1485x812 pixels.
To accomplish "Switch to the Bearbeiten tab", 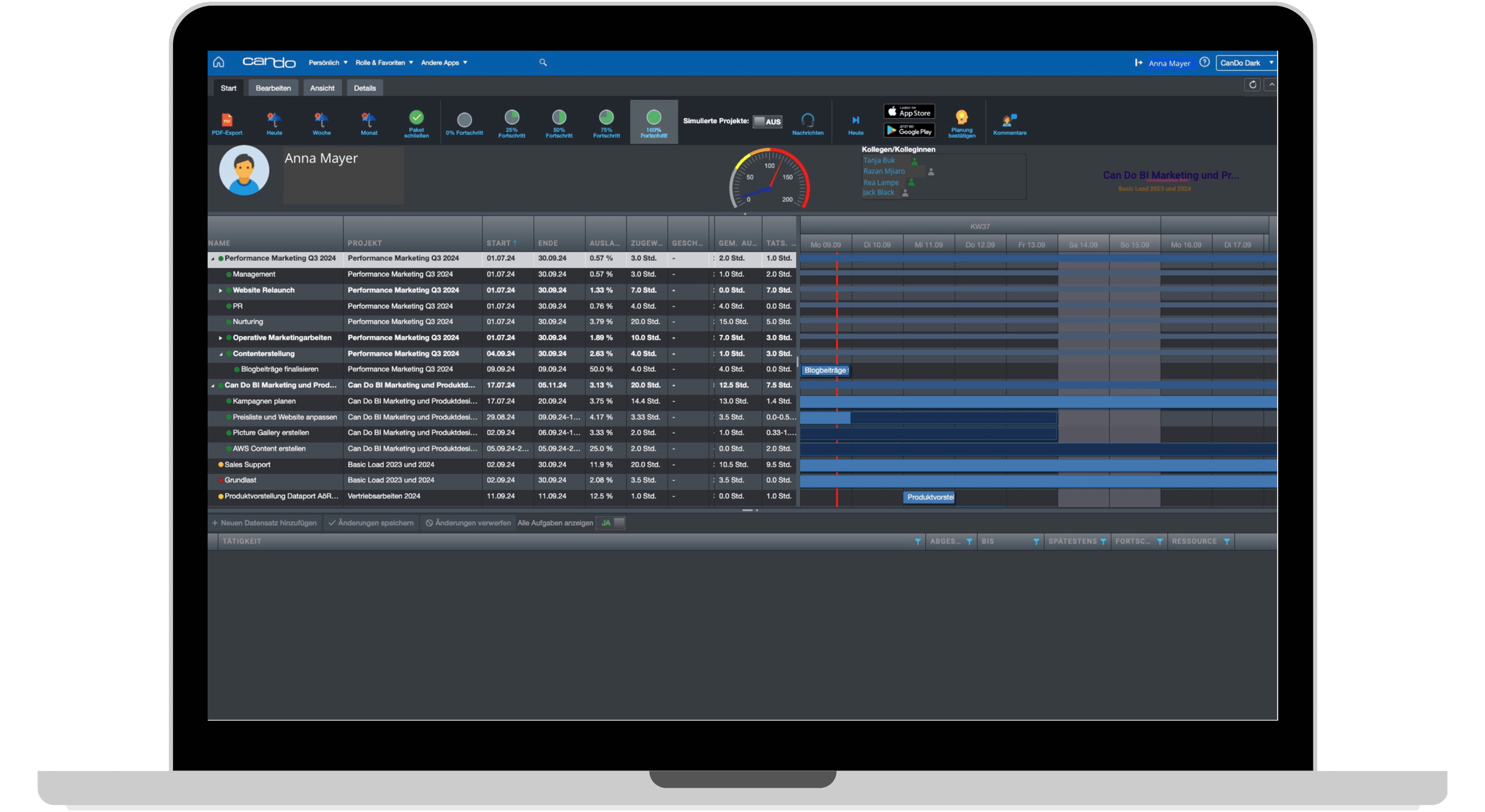I will click(273, 87).
